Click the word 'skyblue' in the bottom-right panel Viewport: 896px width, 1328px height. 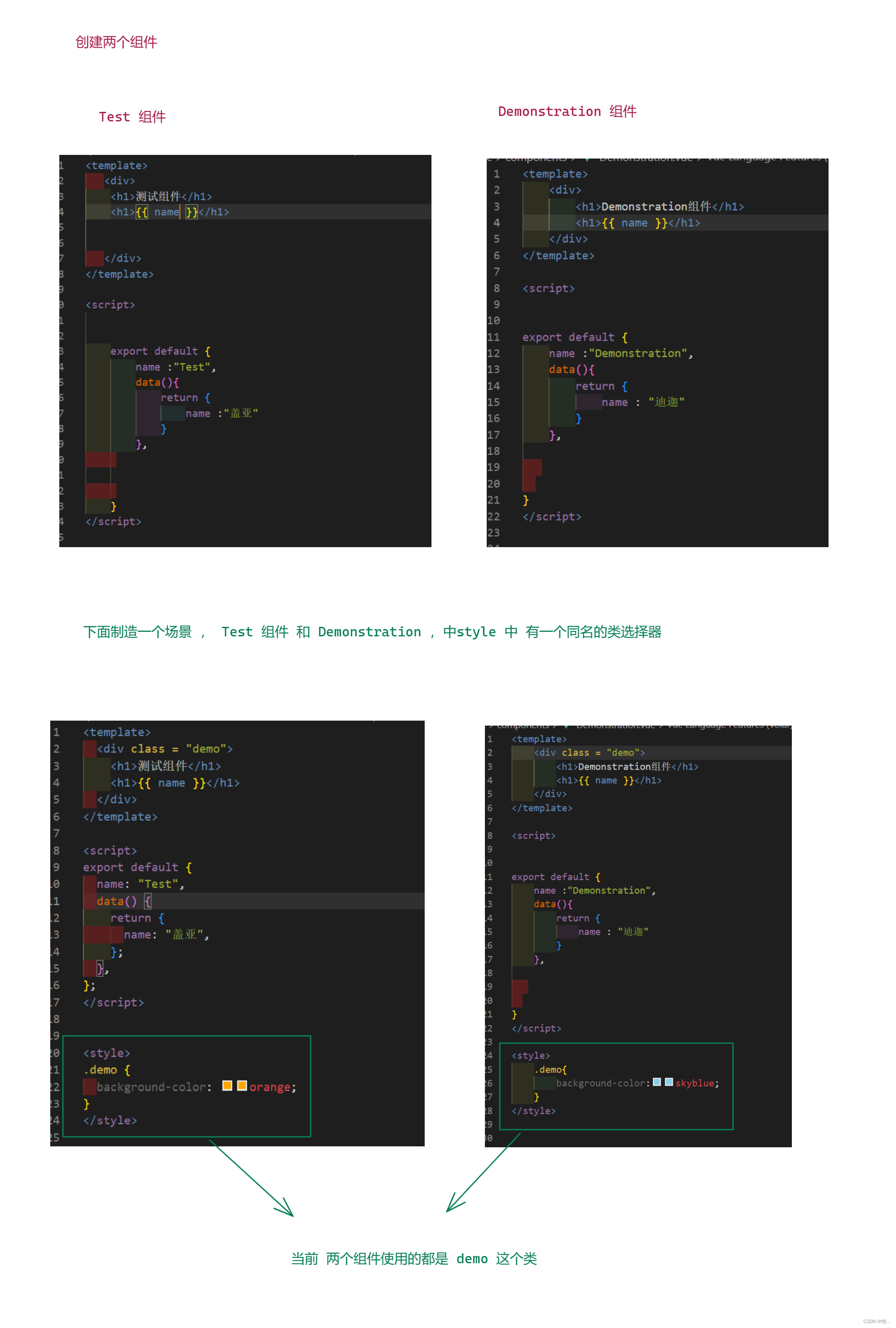coord(695,1083)
